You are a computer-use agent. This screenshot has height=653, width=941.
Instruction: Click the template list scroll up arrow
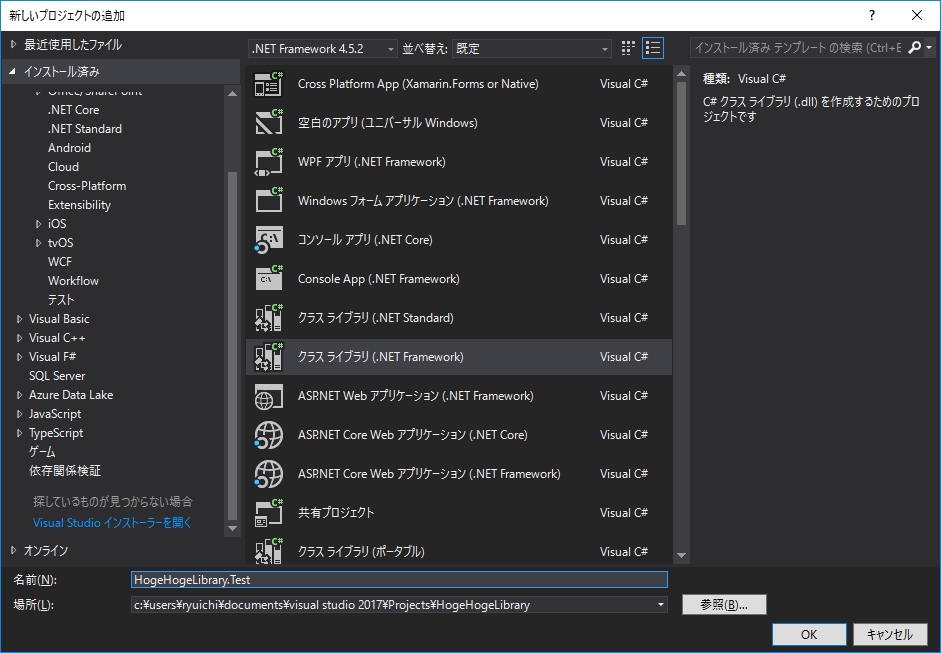[x=681, y=74]
